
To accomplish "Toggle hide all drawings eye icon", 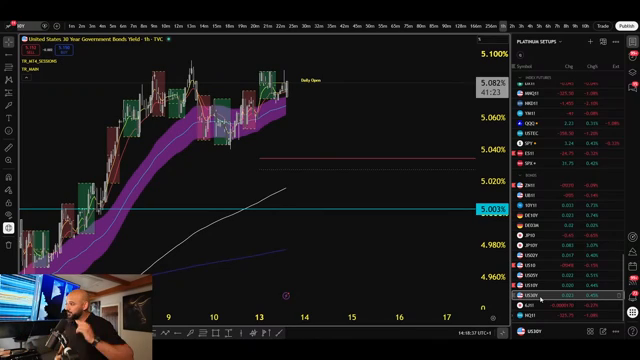I will pyautogui.click(x=9, y=215).
